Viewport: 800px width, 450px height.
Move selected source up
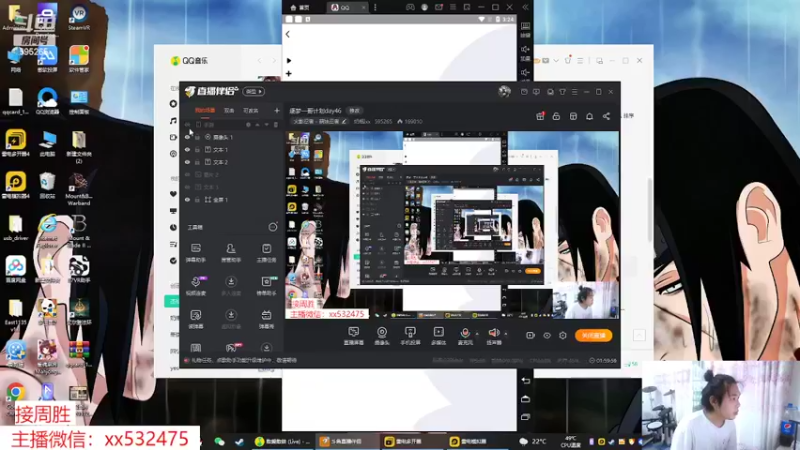258,125
